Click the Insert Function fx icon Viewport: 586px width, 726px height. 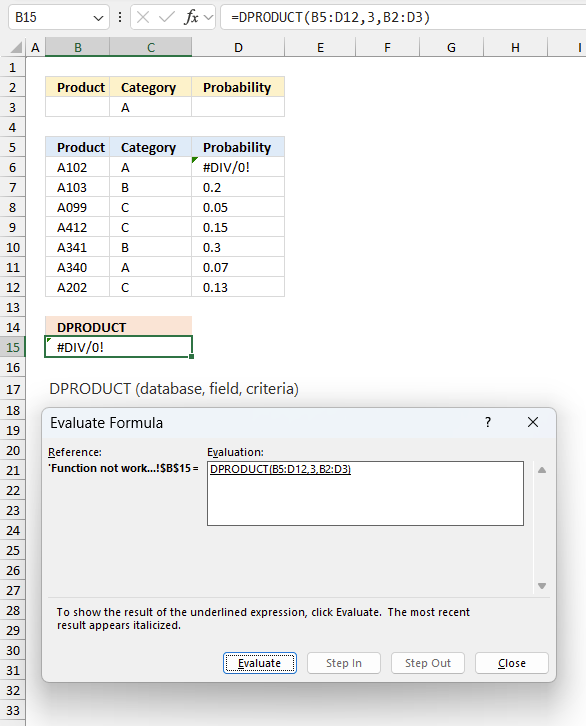pyautogui.click(x=191, y=18)
